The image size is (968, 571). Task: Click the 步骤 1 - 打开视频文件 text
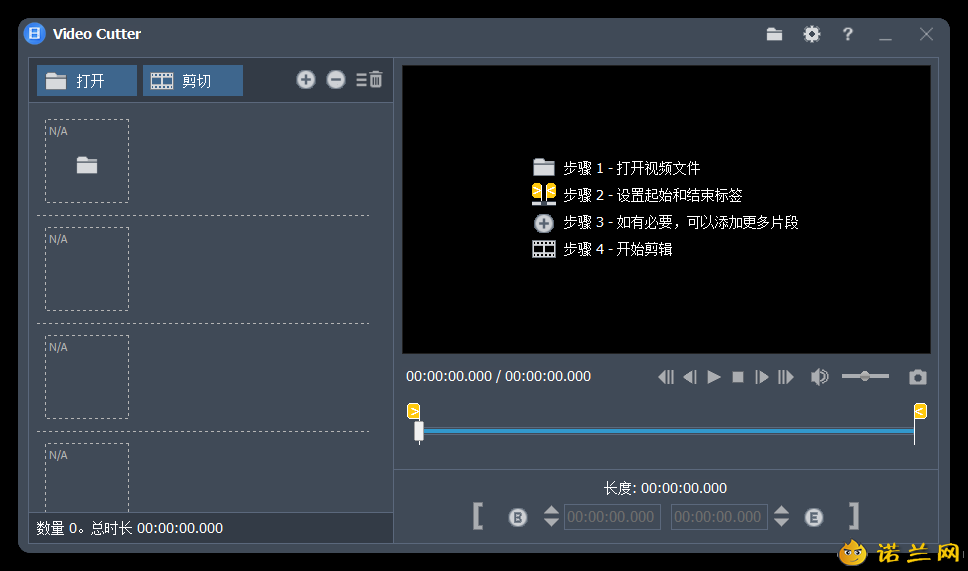tap(632, 168)
